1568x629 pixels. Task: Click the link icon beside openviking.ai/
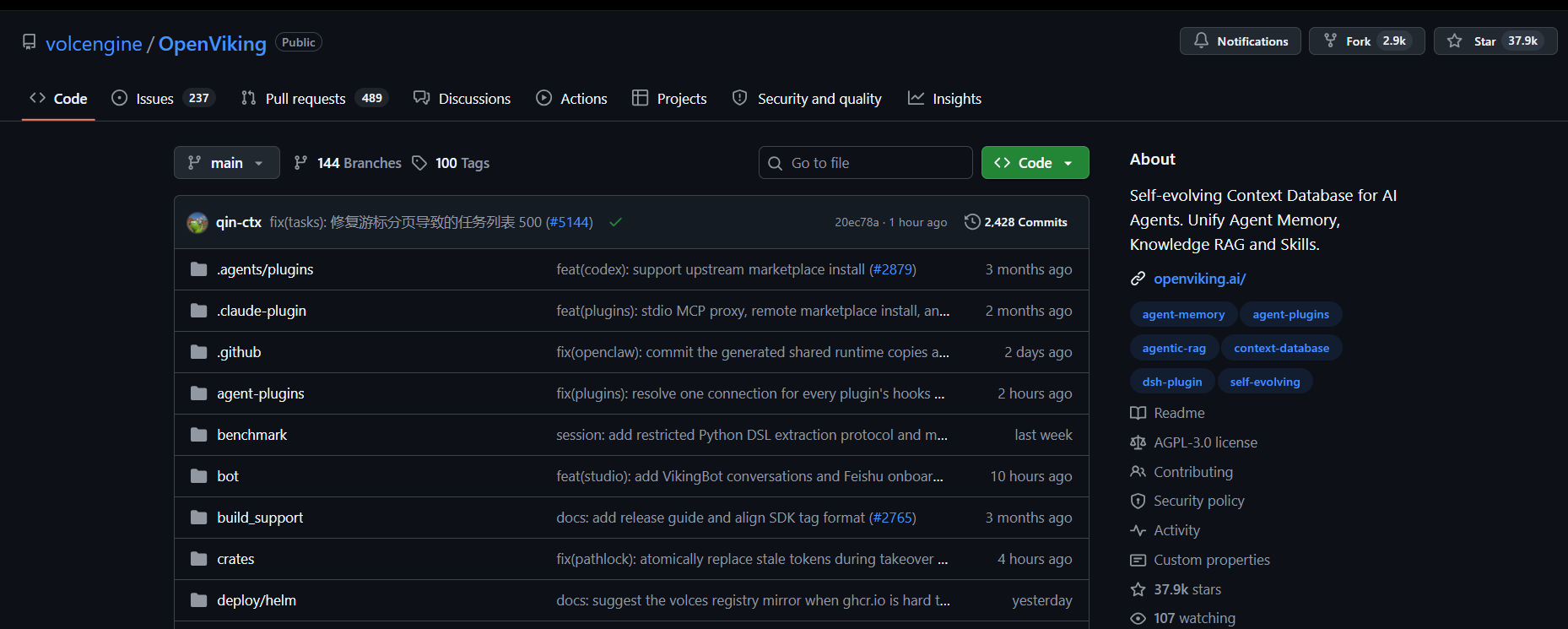[1138, 279]
